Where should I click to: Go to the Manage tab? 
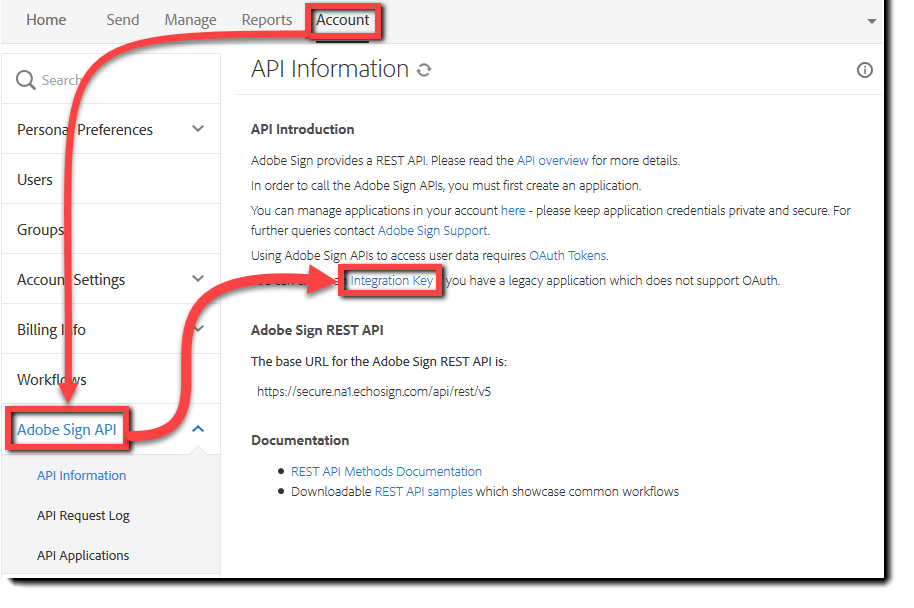[190, 20]
